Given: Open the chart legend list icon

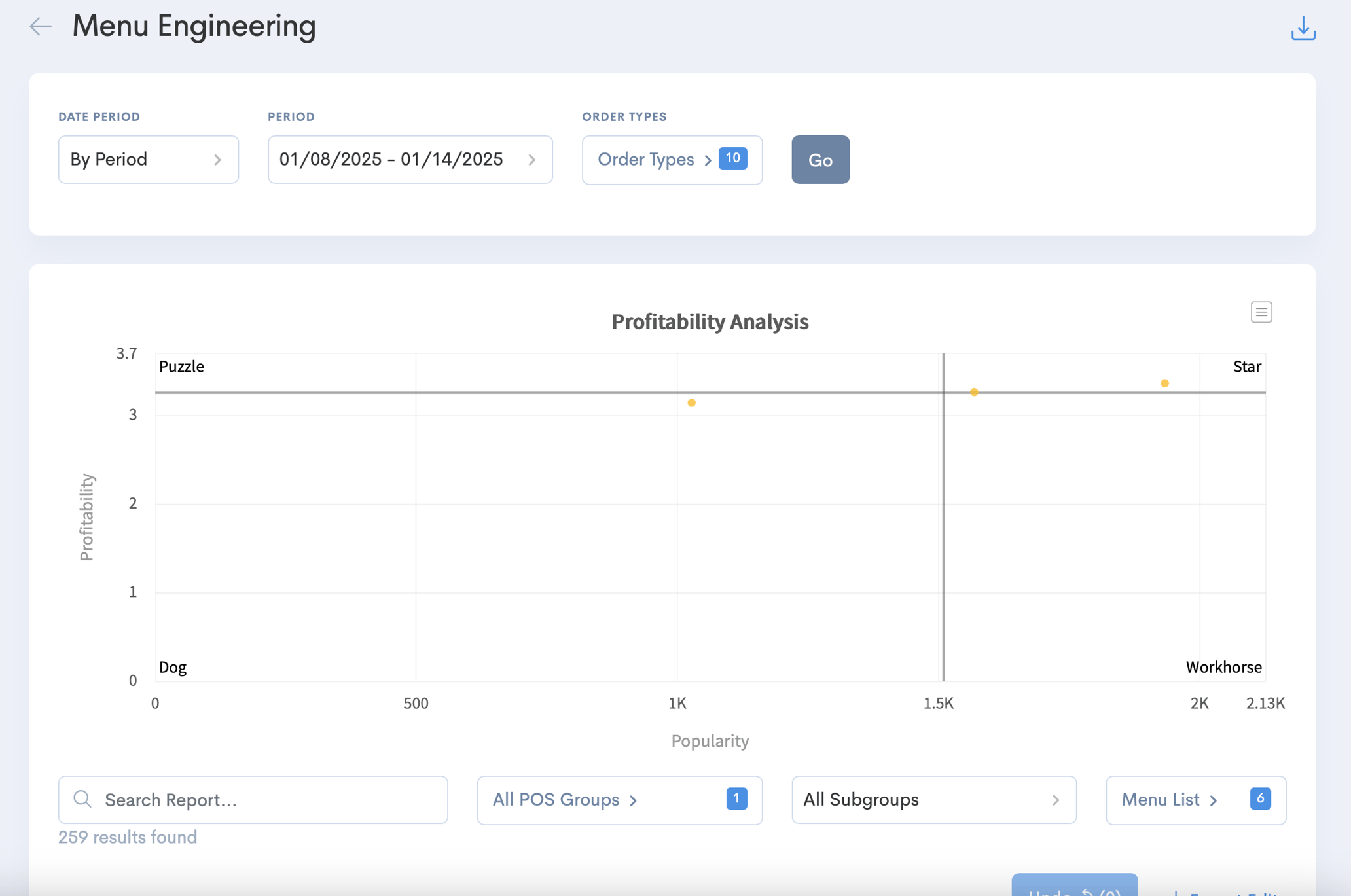Looking at the screenshot, I should coord(1261,312).
